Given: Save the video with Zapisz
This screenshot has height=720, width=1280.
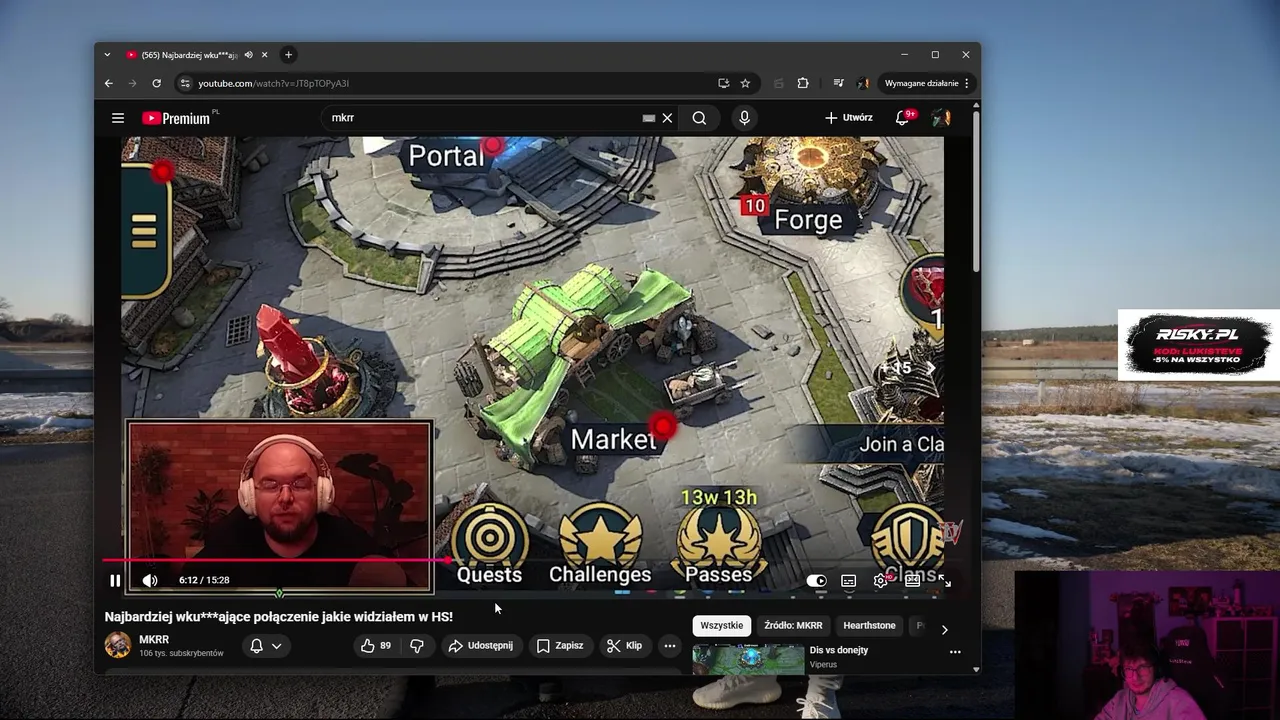Looking at the screenshot, I should pos(560,646).
